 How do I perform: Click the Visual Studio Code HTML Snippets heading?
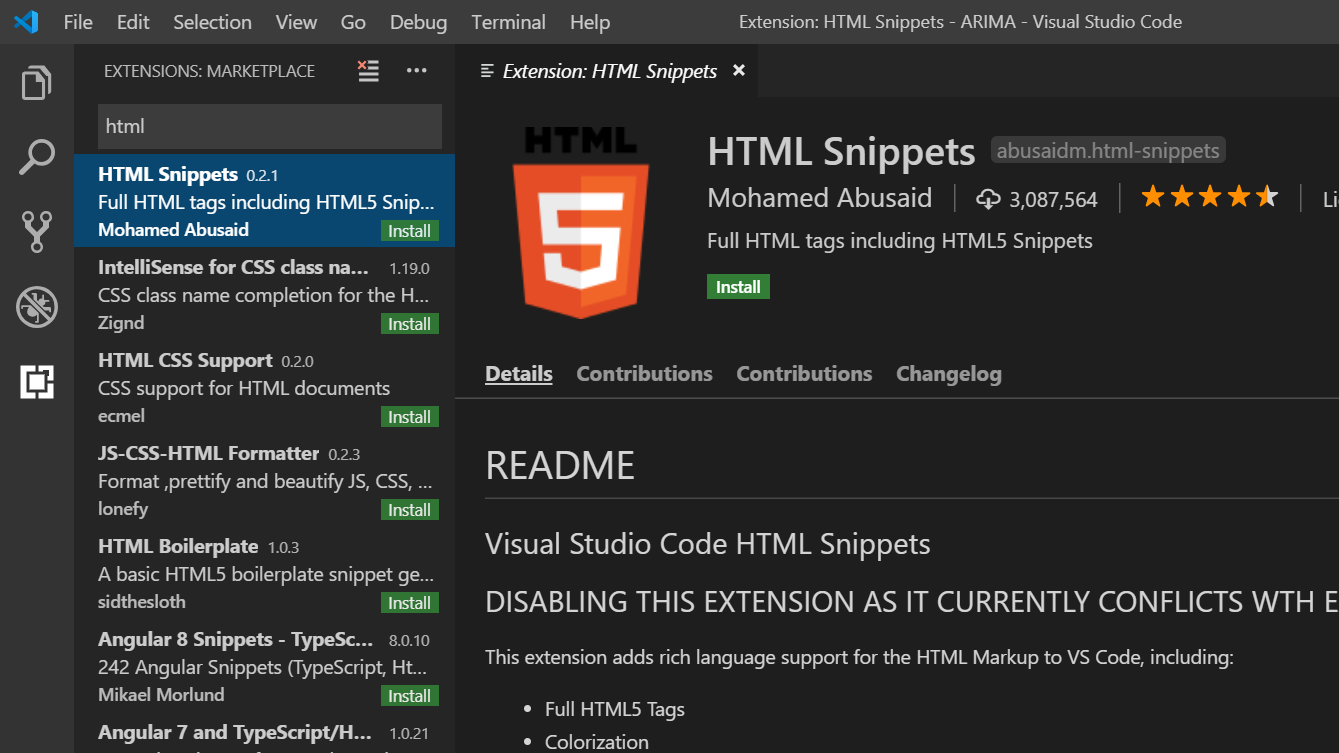pyautogui.click(x=708, y=544)
